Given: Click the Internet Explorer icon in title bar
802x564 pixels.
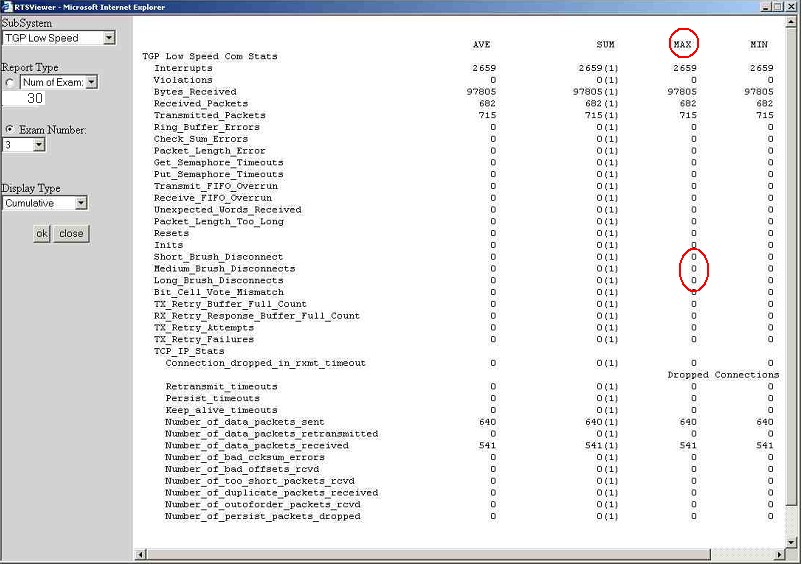Looking at the screenshot, I should pos(7,7).
